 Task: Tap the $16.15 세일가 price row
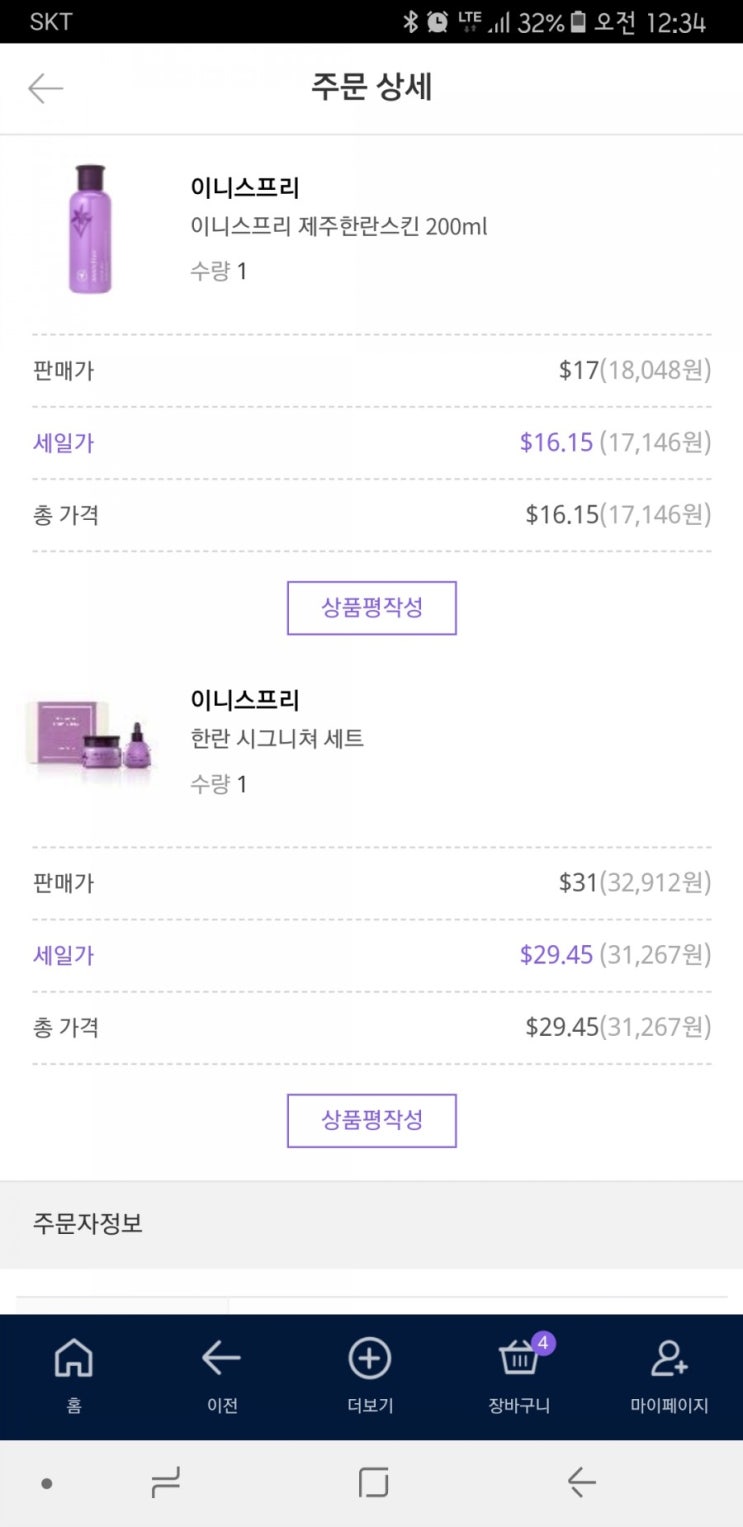click(371, 443)
